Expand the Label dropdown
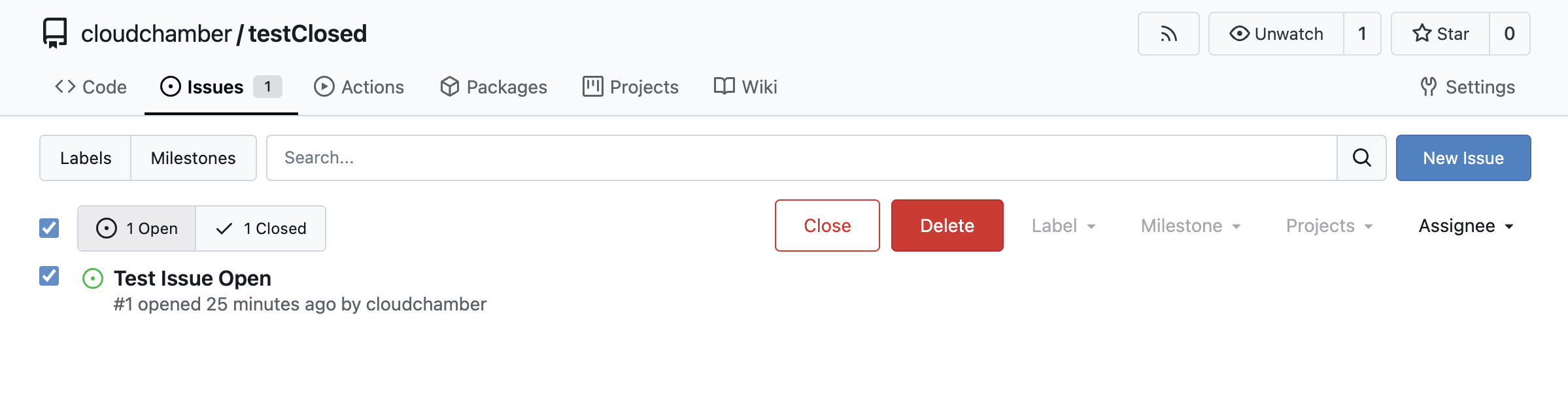This screenshot has width=1568, height=417. (x=1063, y=226)
